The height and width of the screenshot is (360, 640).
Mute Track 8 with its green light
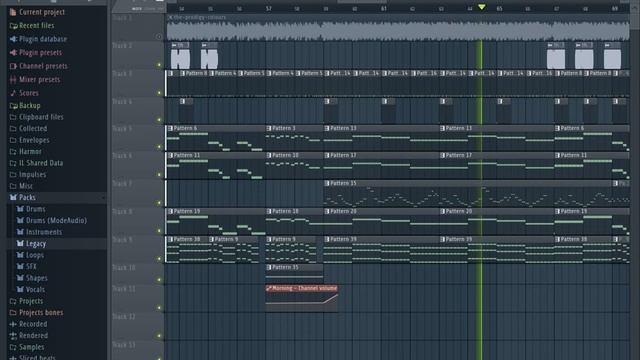159,231
